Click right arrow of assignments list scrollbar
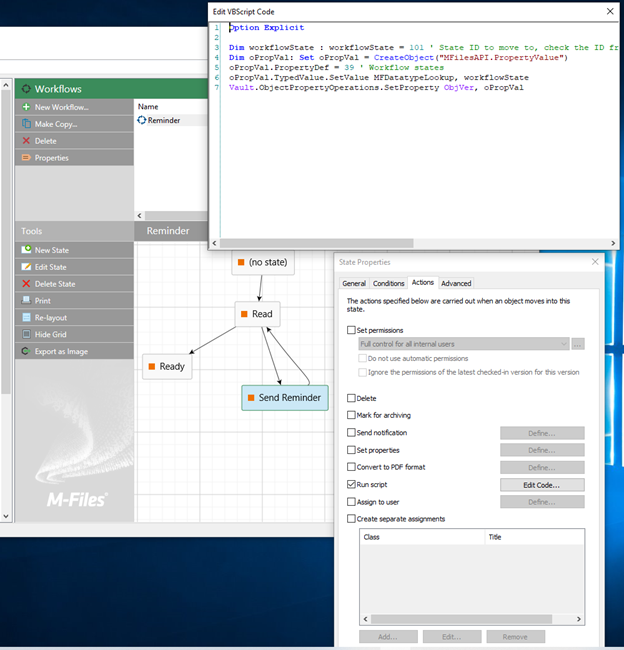 point(579,619)
